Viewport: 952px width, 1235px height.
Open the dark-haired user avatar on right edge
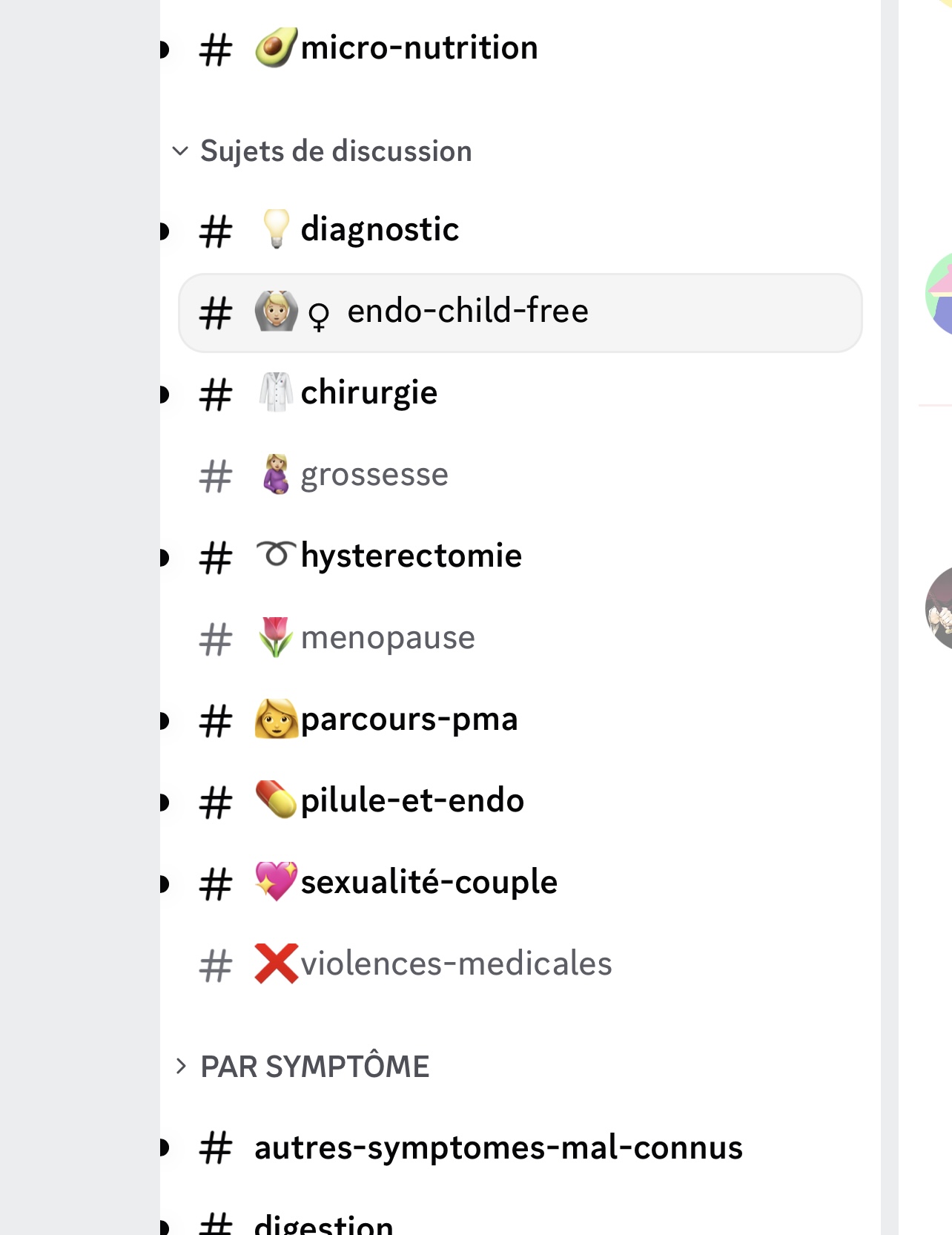pyautogui.click(x=939, y=608)
